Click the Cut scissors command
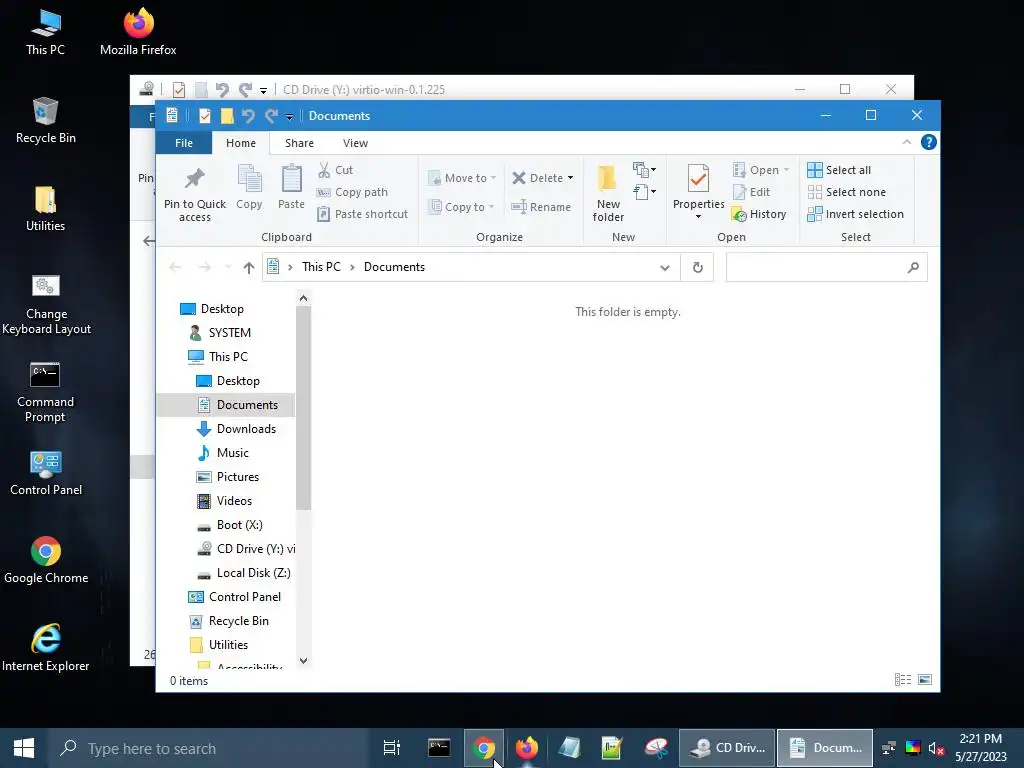The width and height of the screenshot is (1024, 768). [335, 170]
